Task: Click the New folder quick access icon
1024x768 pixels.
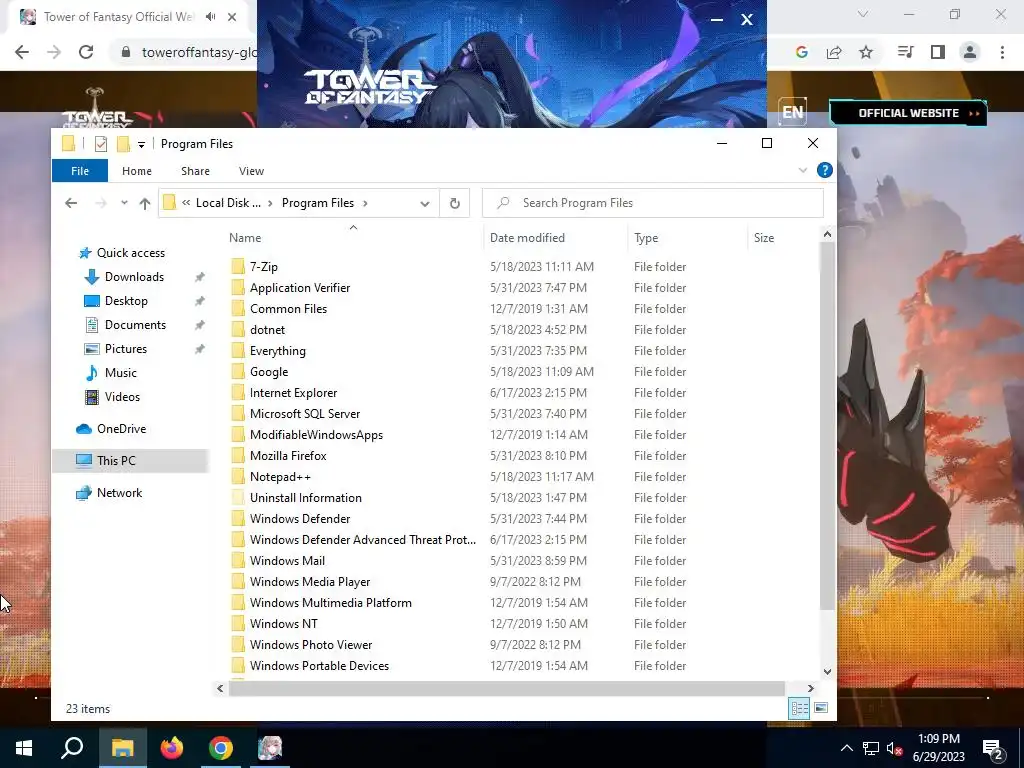Action: [123, 144]
